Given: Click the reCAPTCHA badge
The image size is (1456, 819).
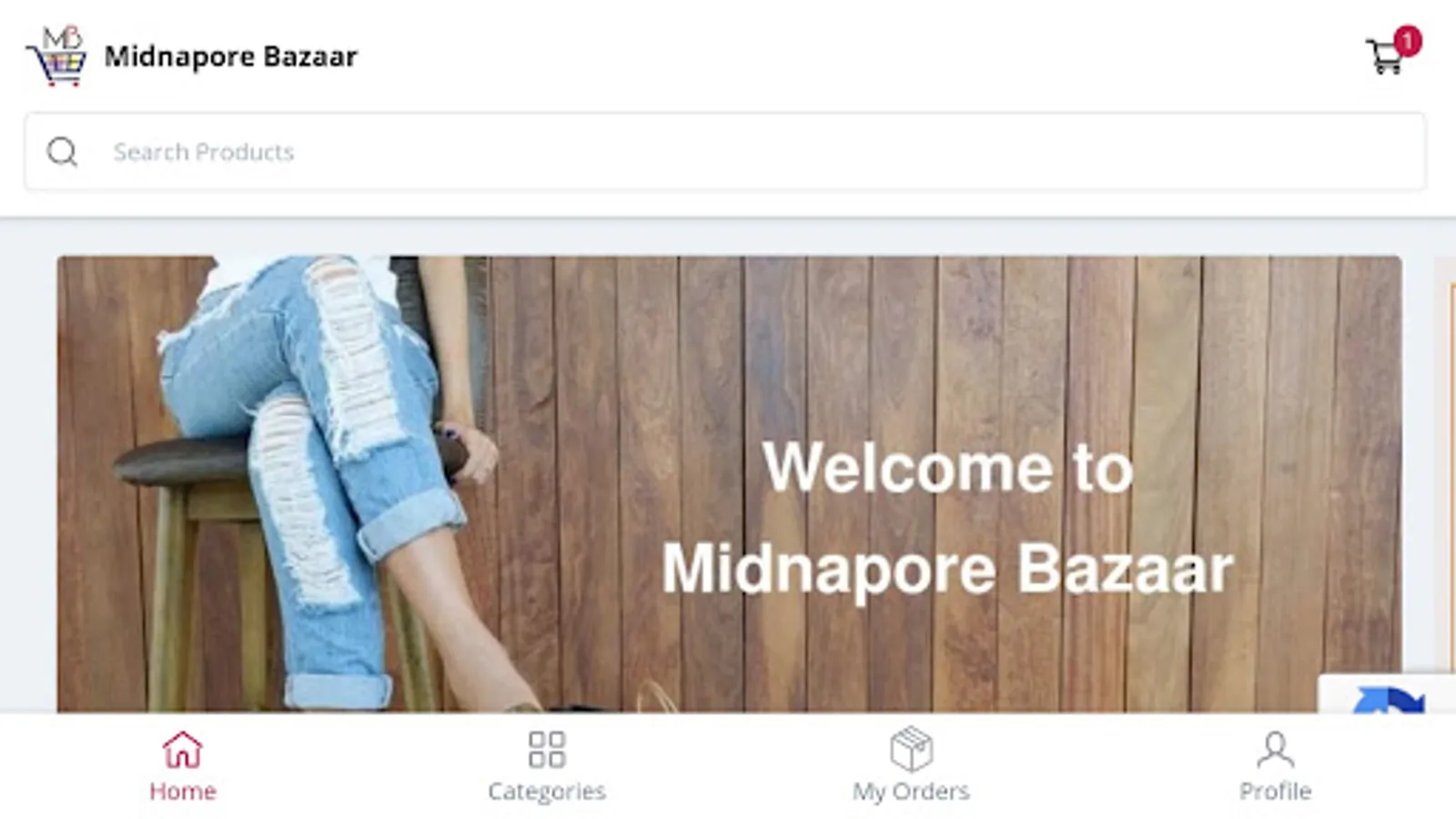Looking at the screenshot, I should 1387,694.
